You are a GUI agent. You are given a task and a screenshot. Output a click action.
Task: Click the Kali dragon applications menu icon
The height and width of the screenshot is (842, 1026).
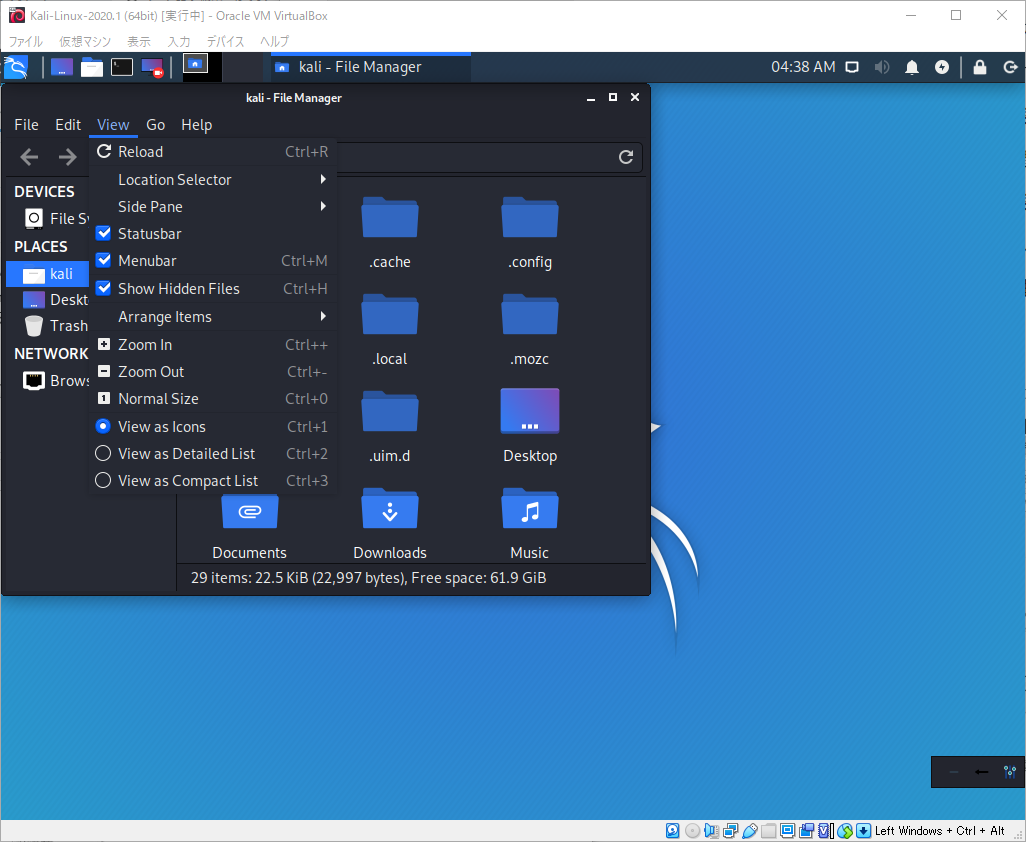coord(16,67)
